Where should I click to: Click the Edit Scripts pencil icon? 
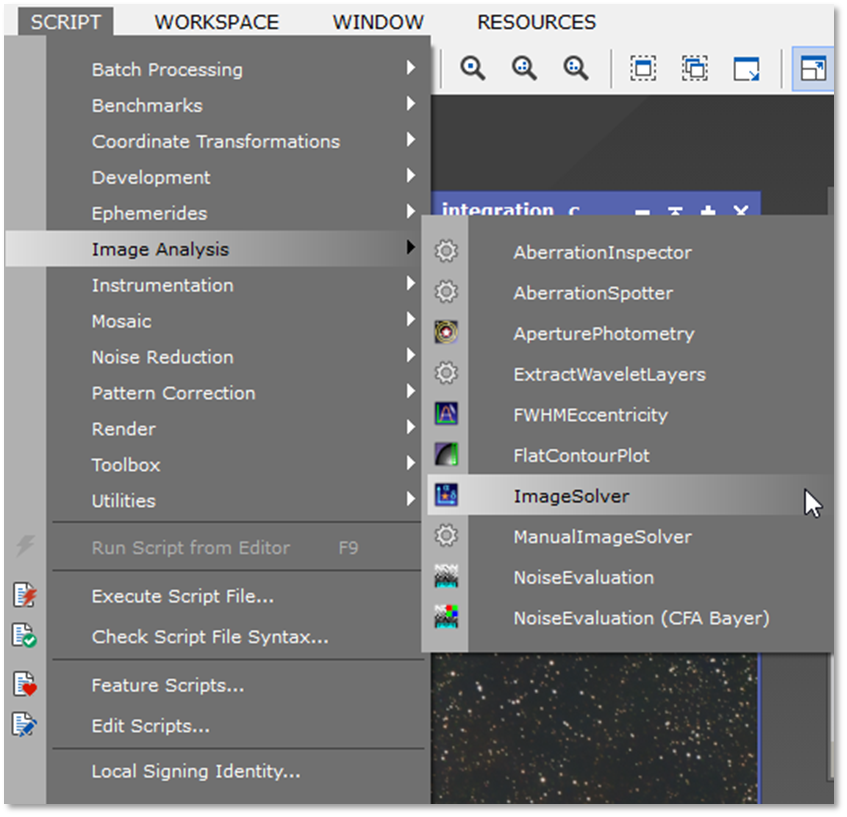24,725
